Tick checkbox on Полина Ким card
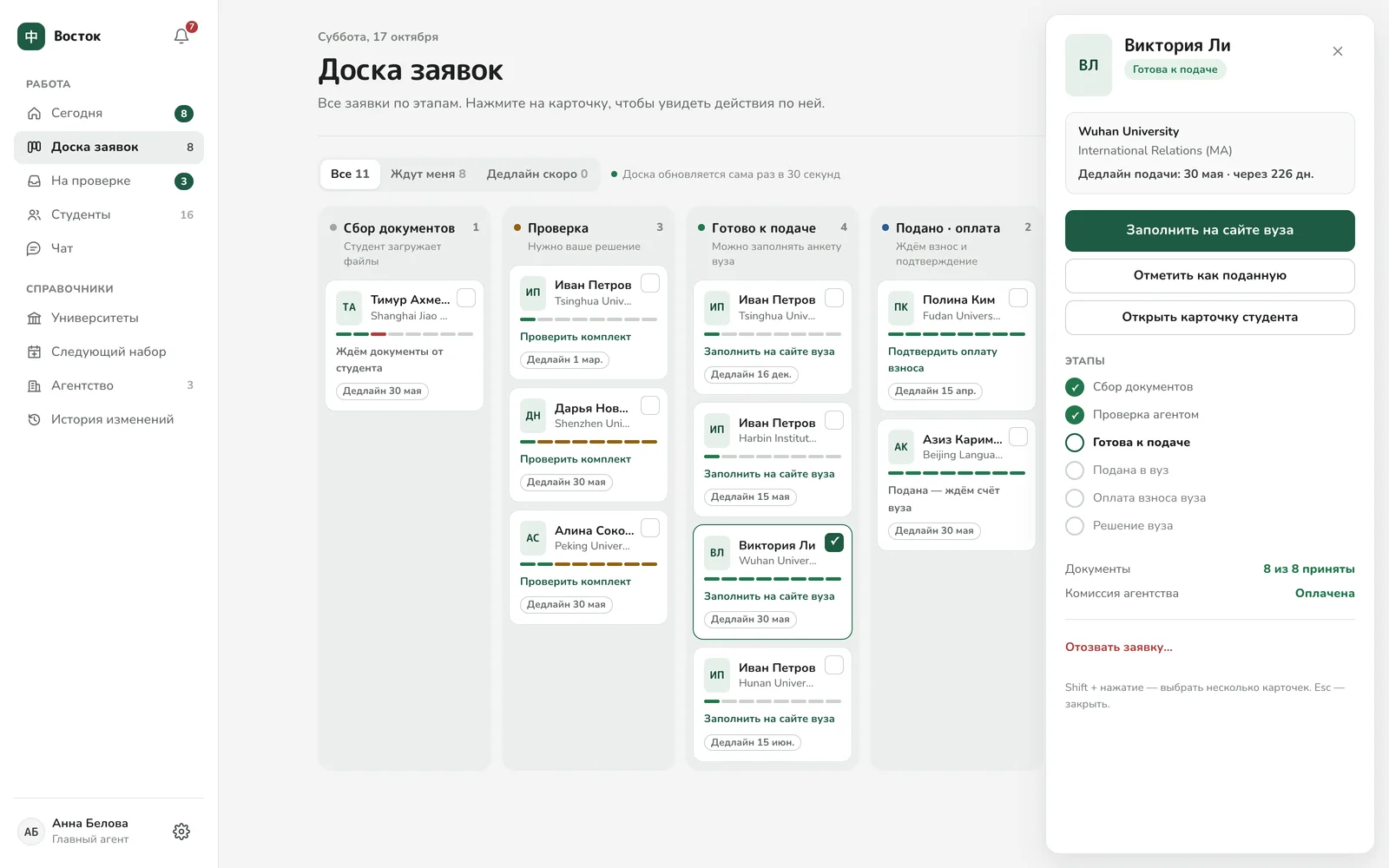The width and height of the screenshot is (1389, 868). pos(1018,298)
